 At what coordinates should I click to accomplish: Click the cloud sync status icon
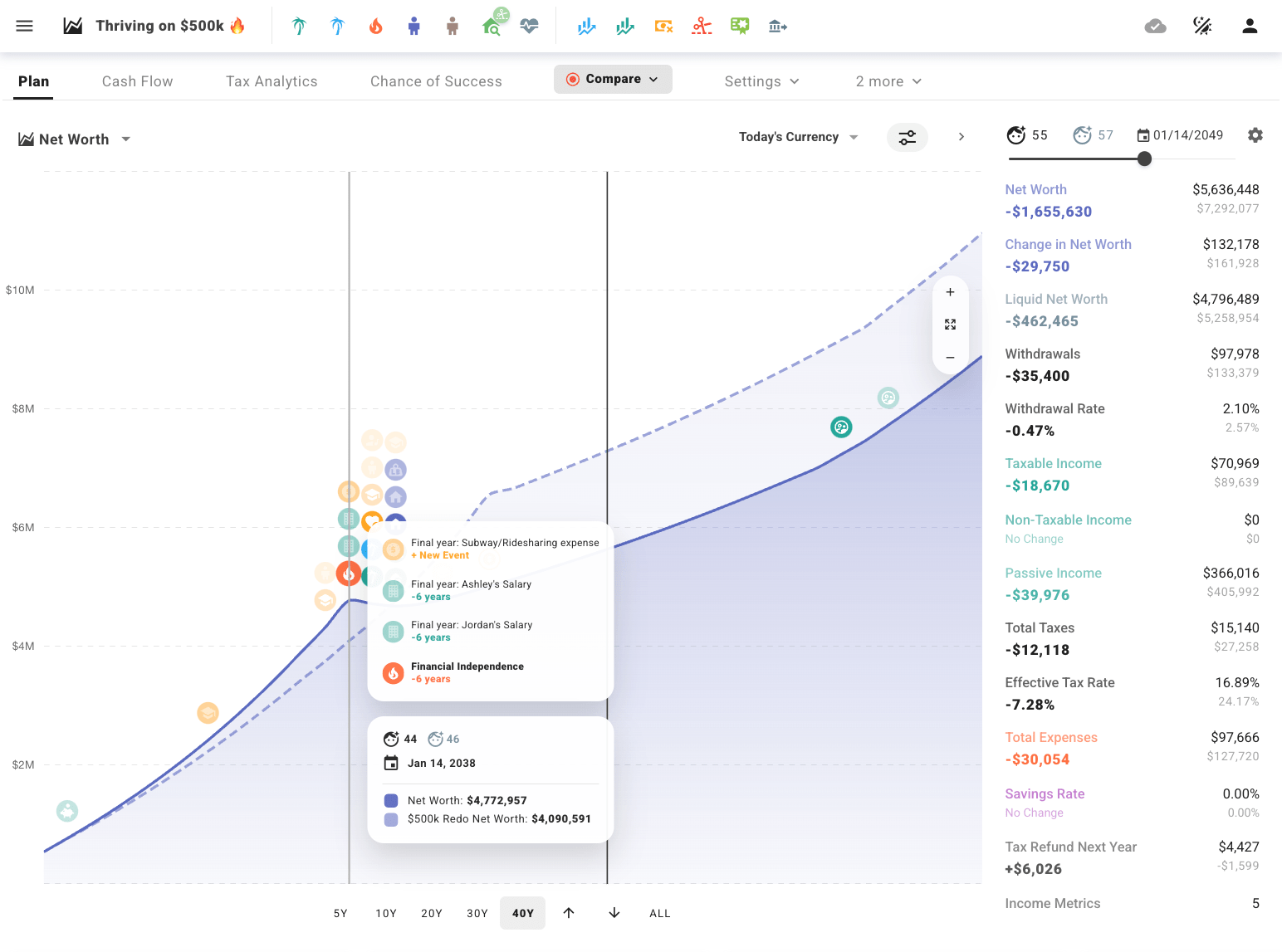pyautogui.click(x=1155, y=26)
